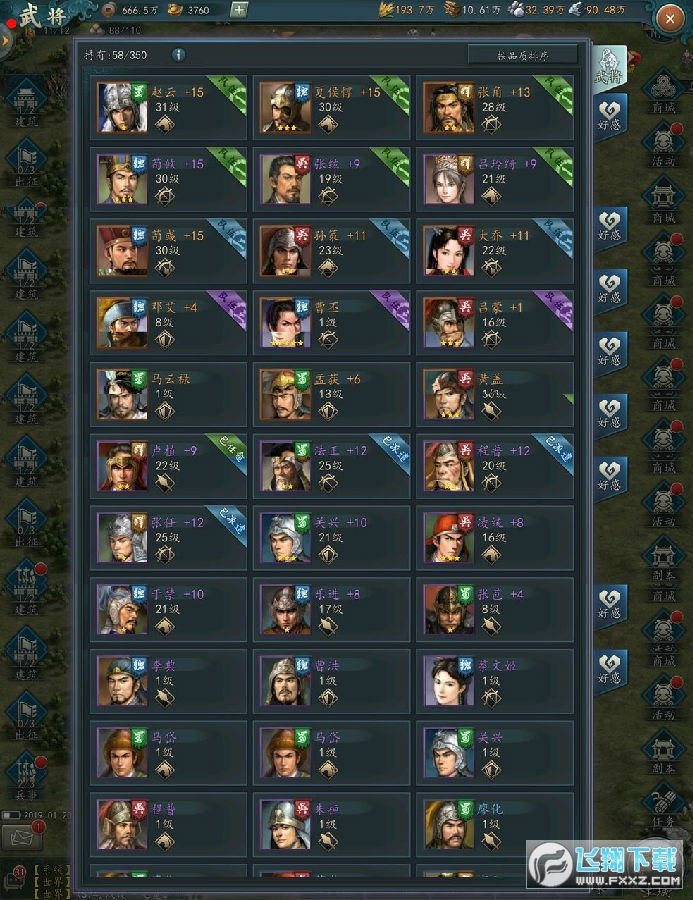Click the 张角 portrait thumbnail
The width and height of the screenshot is (693, 900).
click(x=448, y=107)
